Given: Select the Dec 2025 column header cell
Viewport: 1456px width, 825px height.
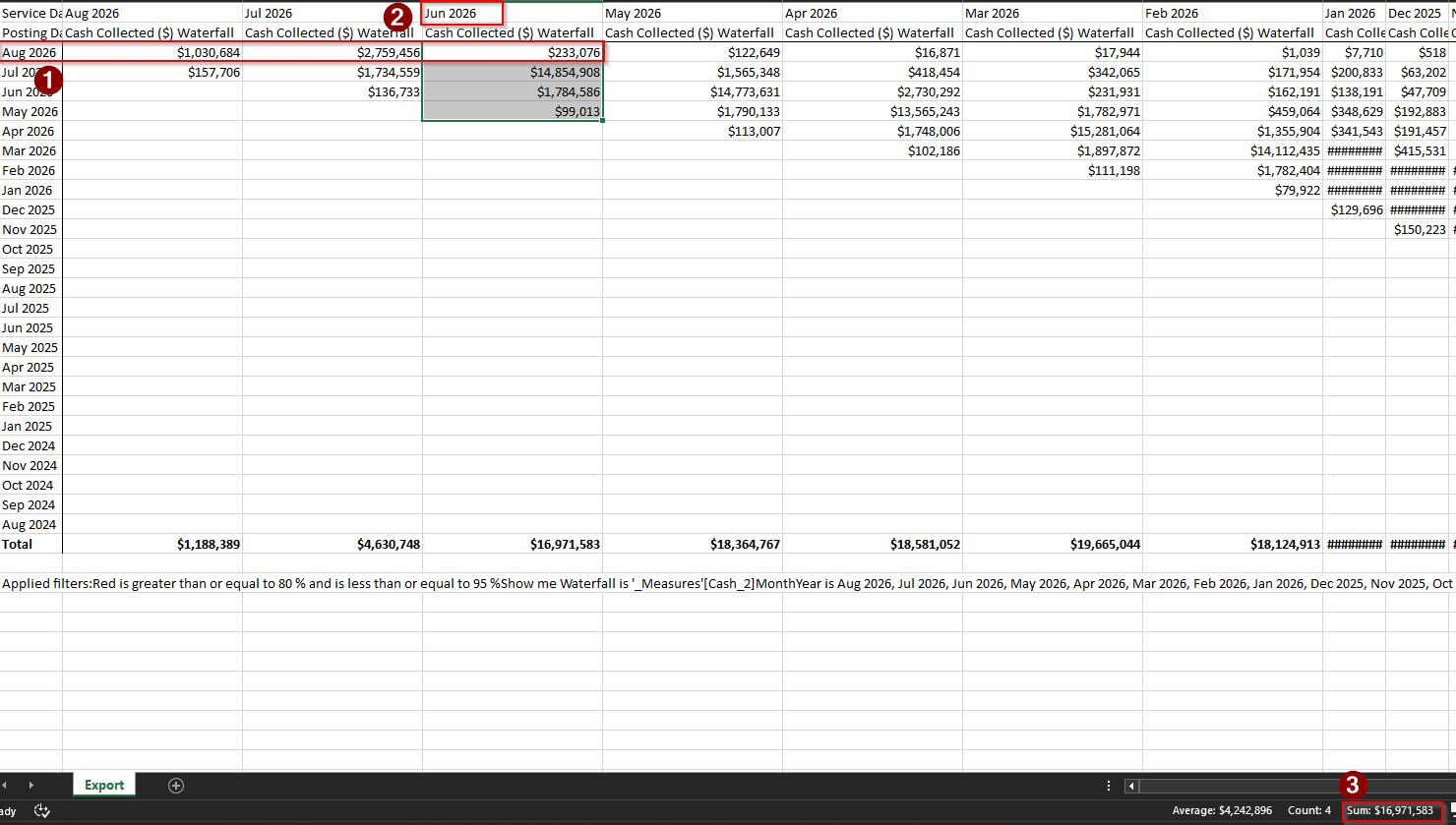Looking at the screenshot, I should click(x=1417, y=13).
